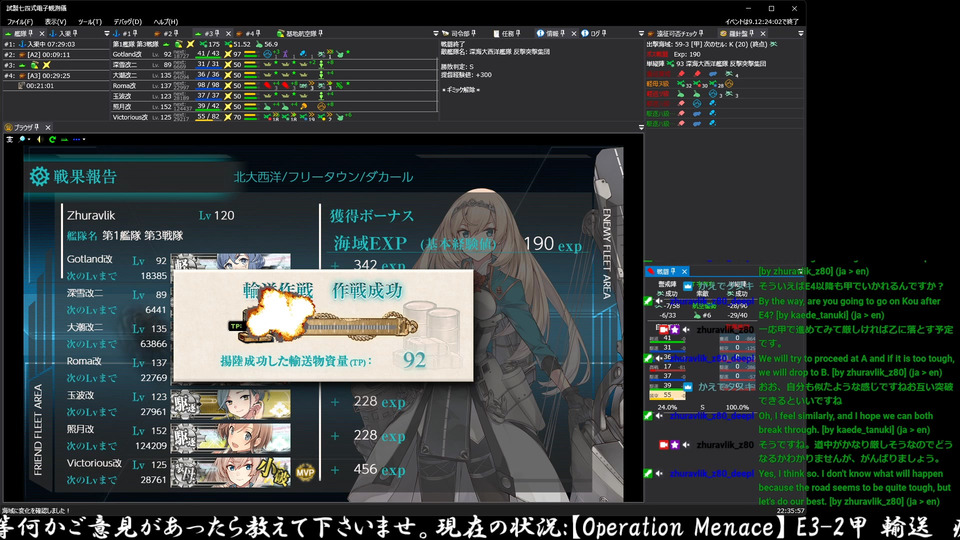Click the 照月改 ship banner in results

point(231,437)
